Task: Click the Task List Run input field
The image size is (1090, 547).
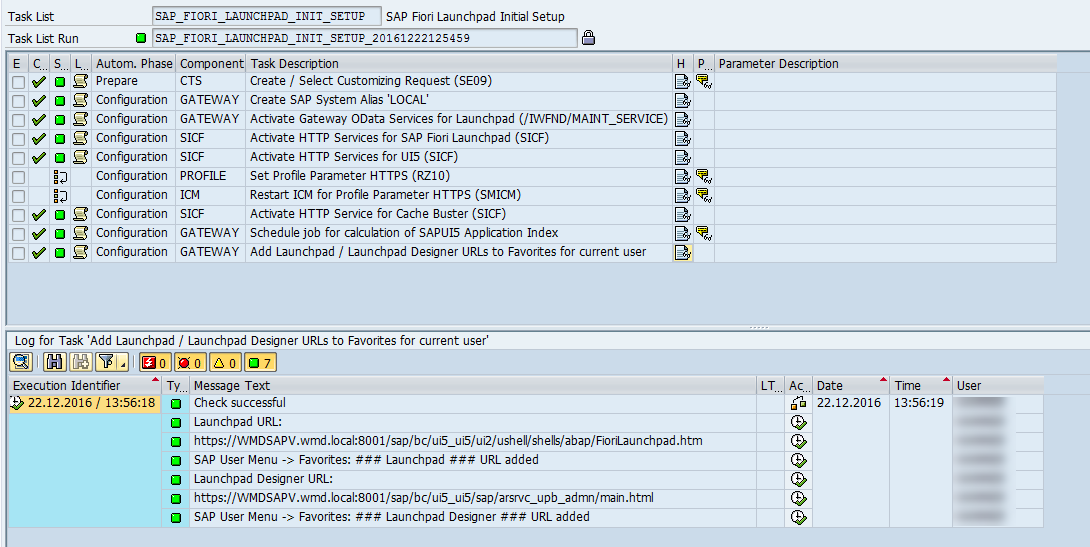Action: click(x=364, y=38)
